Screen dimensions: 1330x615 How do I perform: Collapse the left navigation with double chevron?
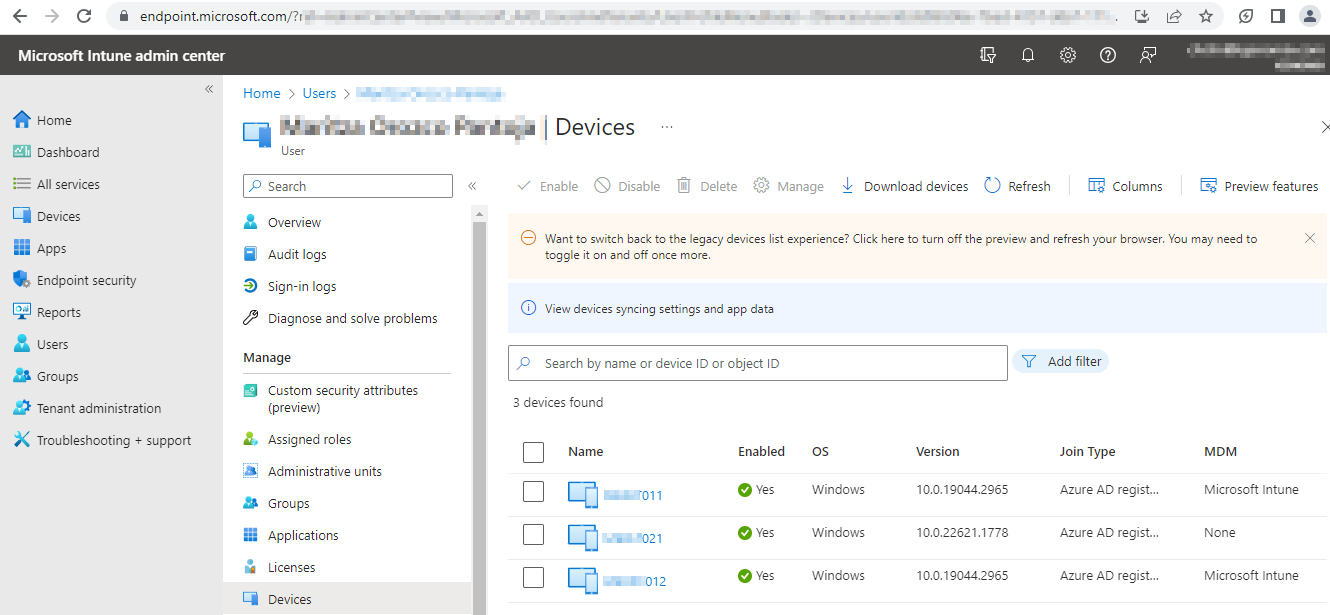click(x=209, y=89)
